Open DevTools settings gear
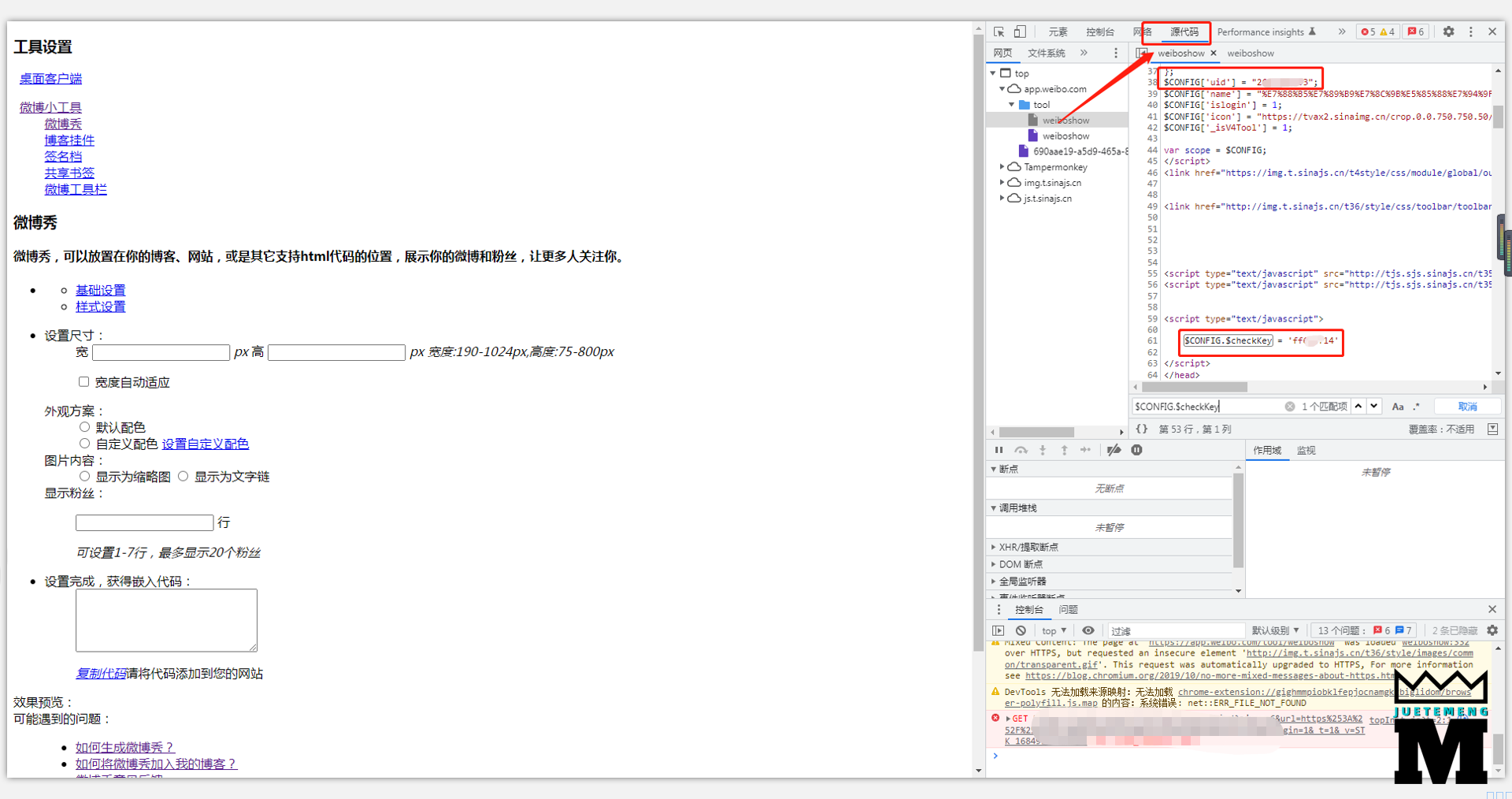 tap(1448, 32)
